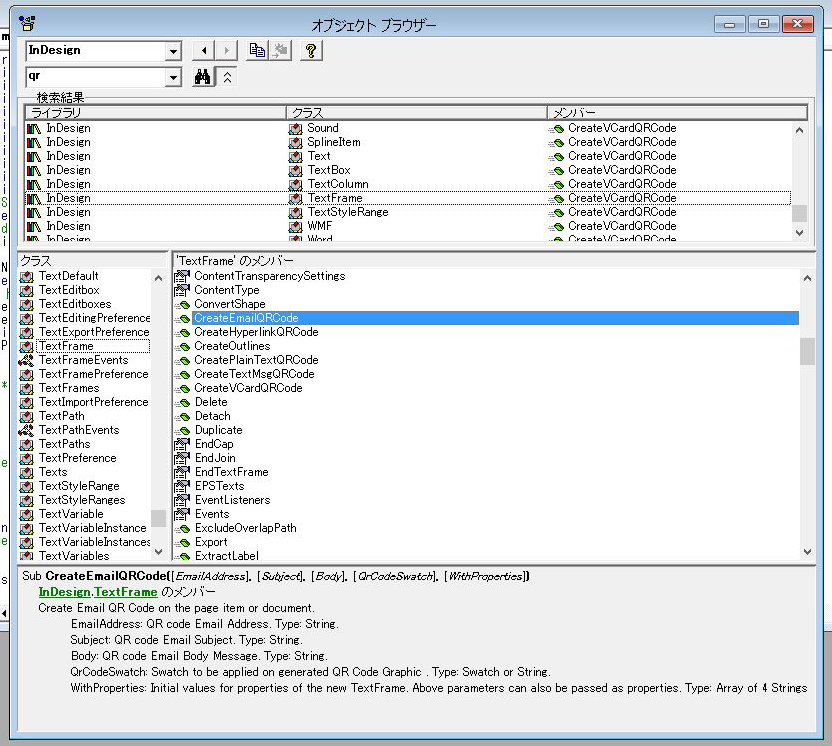Select TextFramePreference class
This screenshot has width=832, height=746.
(x=93, y=374)
